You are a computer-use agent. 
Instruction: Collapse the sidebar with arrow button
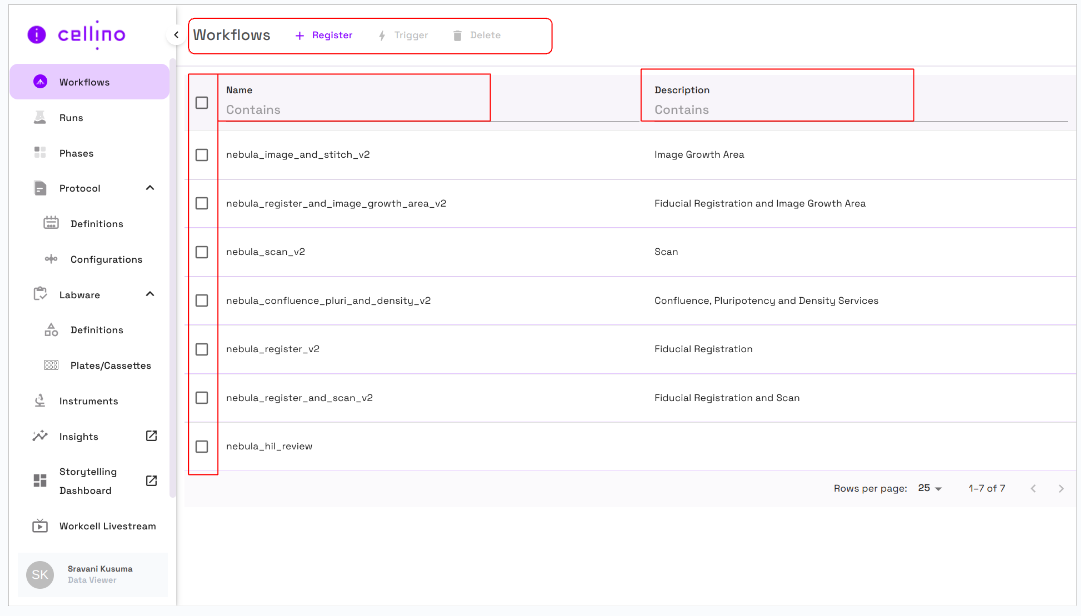(176, 35)
